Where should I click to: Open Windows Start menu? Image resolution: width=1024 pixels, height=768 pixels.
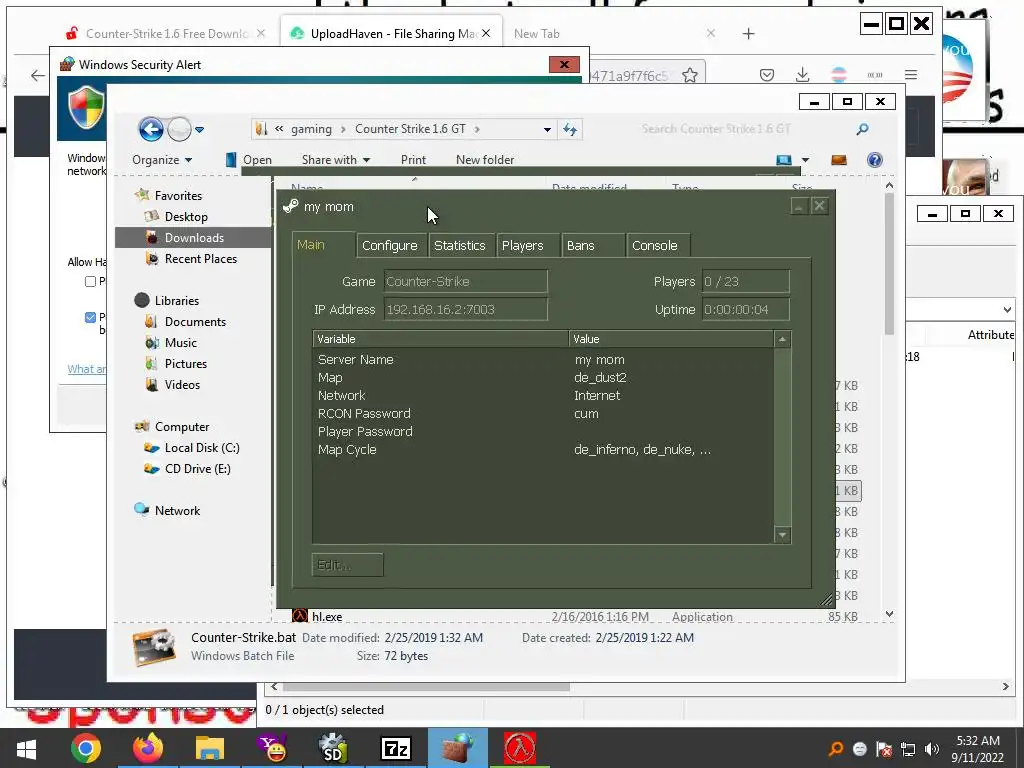(26, 749)
